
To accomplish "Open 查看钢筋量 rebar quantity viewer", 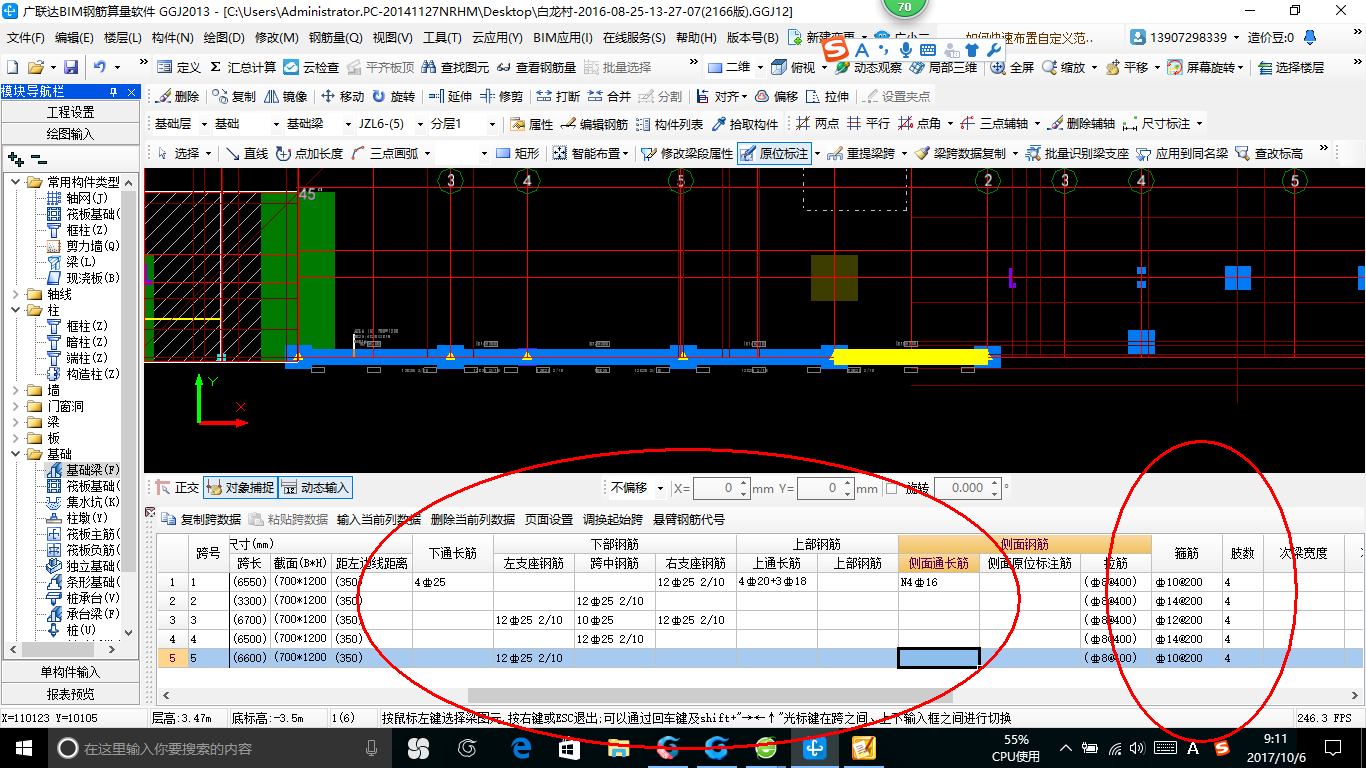I will click(x=537, y=68).
